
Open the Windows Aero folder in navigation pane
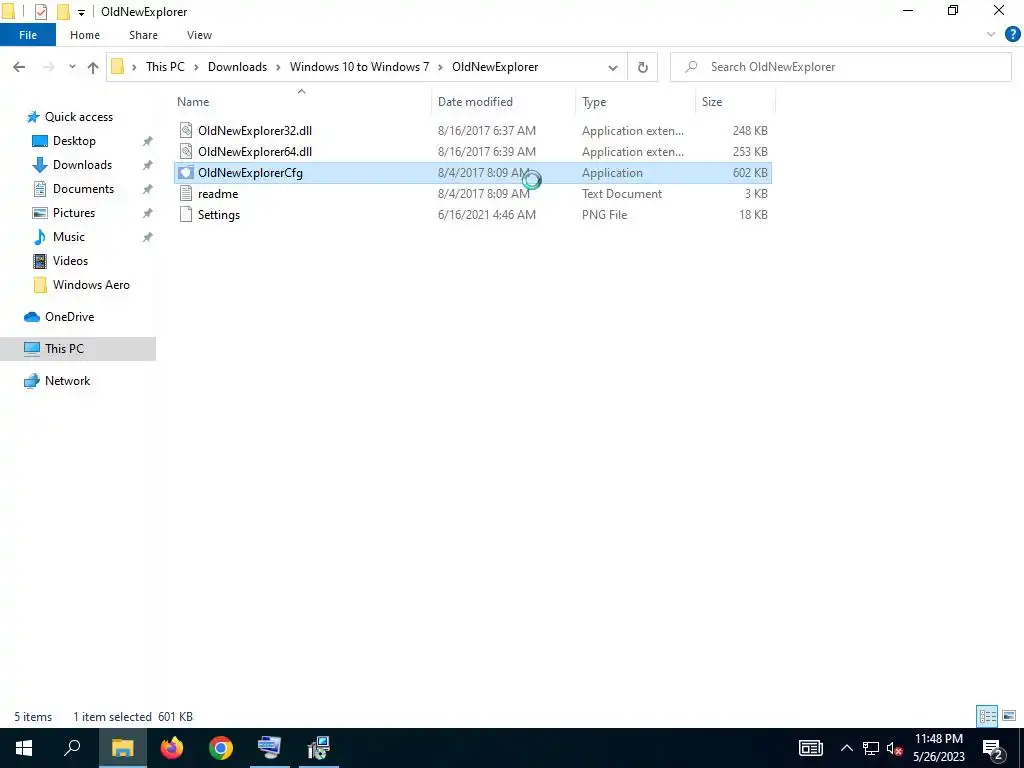91,285
